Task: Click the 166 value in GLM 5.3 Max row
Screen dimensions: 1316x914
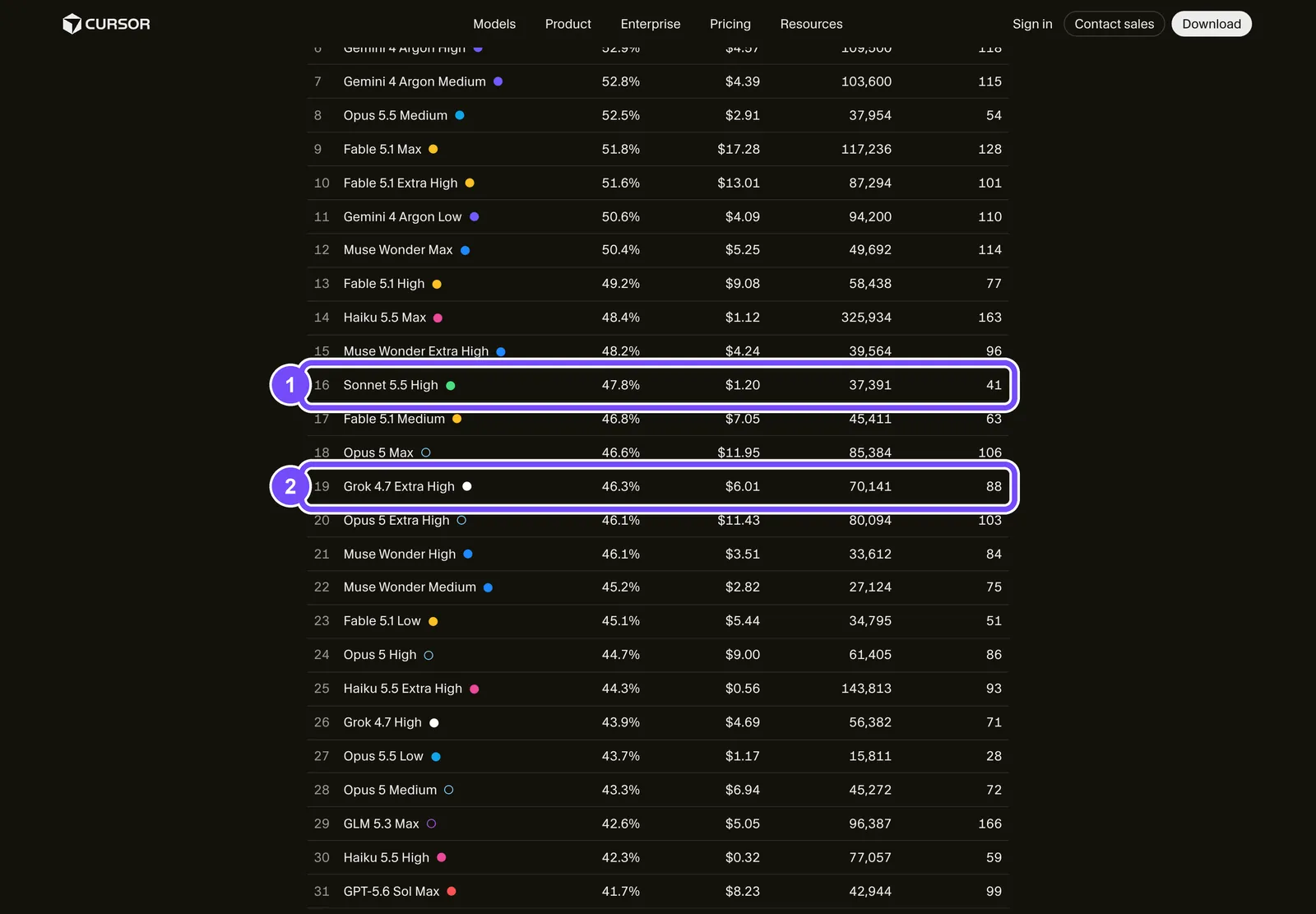Action: (990, 824)
